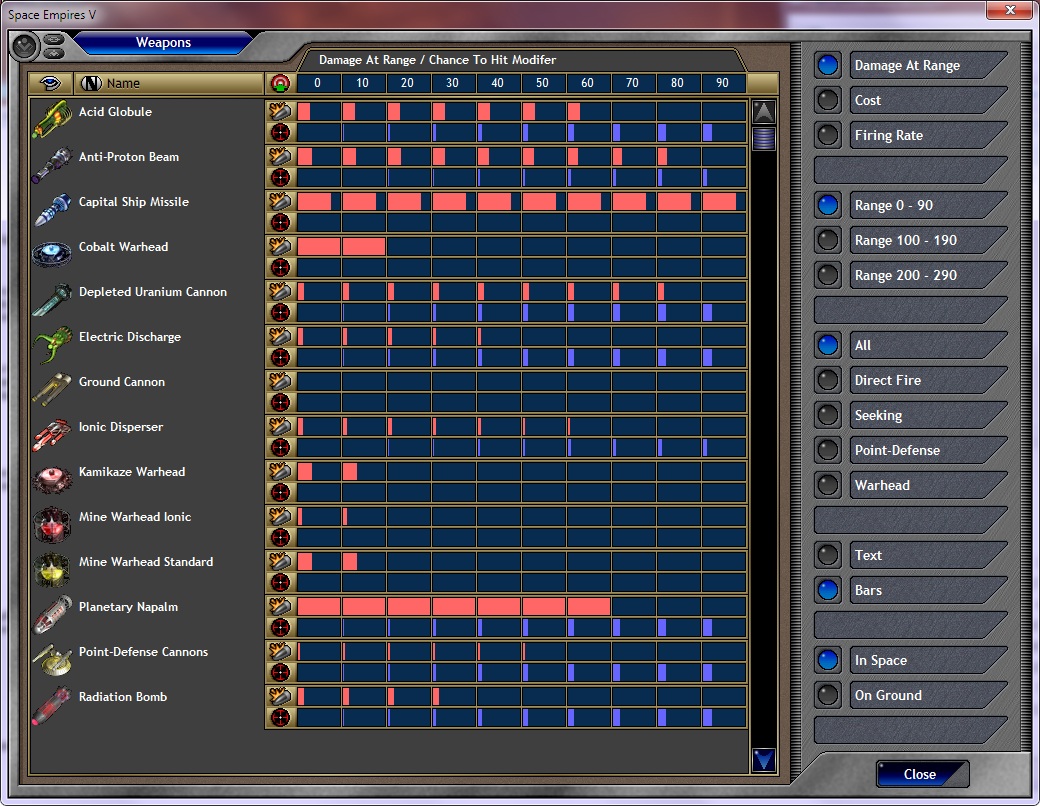
Task: Click the Name column header
Action: point(168,83)
